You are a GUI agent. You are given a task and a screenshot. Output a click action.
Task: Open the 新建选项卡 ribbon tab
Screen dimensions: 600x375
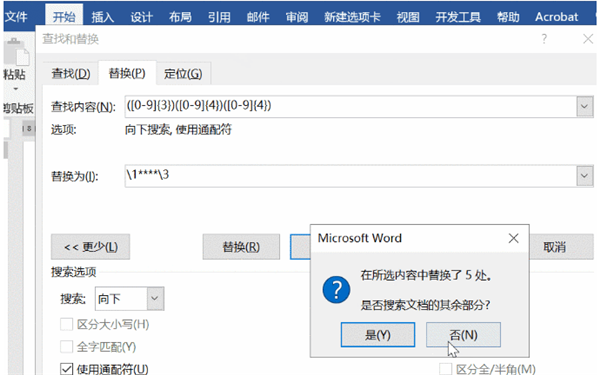pyautogui.click(x=352, y=17)
